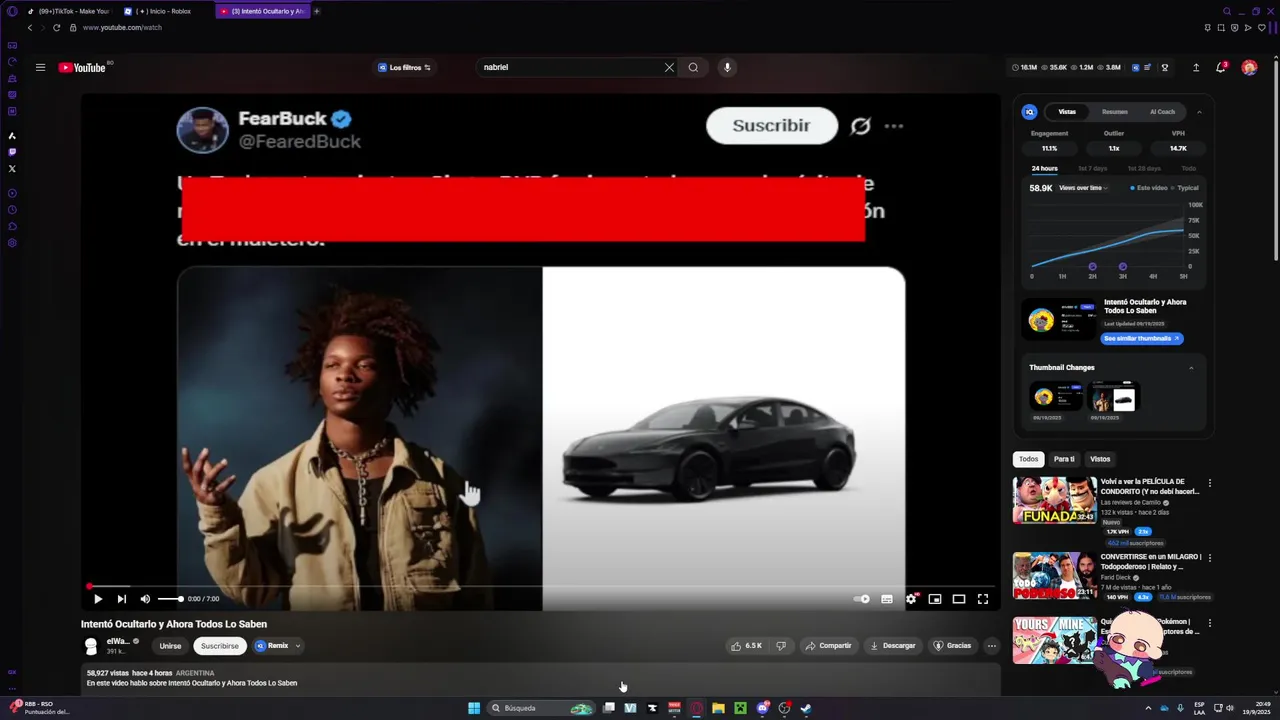The width and height of the screenshot is (1280, 720).
Task: Dislike the video
Action: point(782,646)
